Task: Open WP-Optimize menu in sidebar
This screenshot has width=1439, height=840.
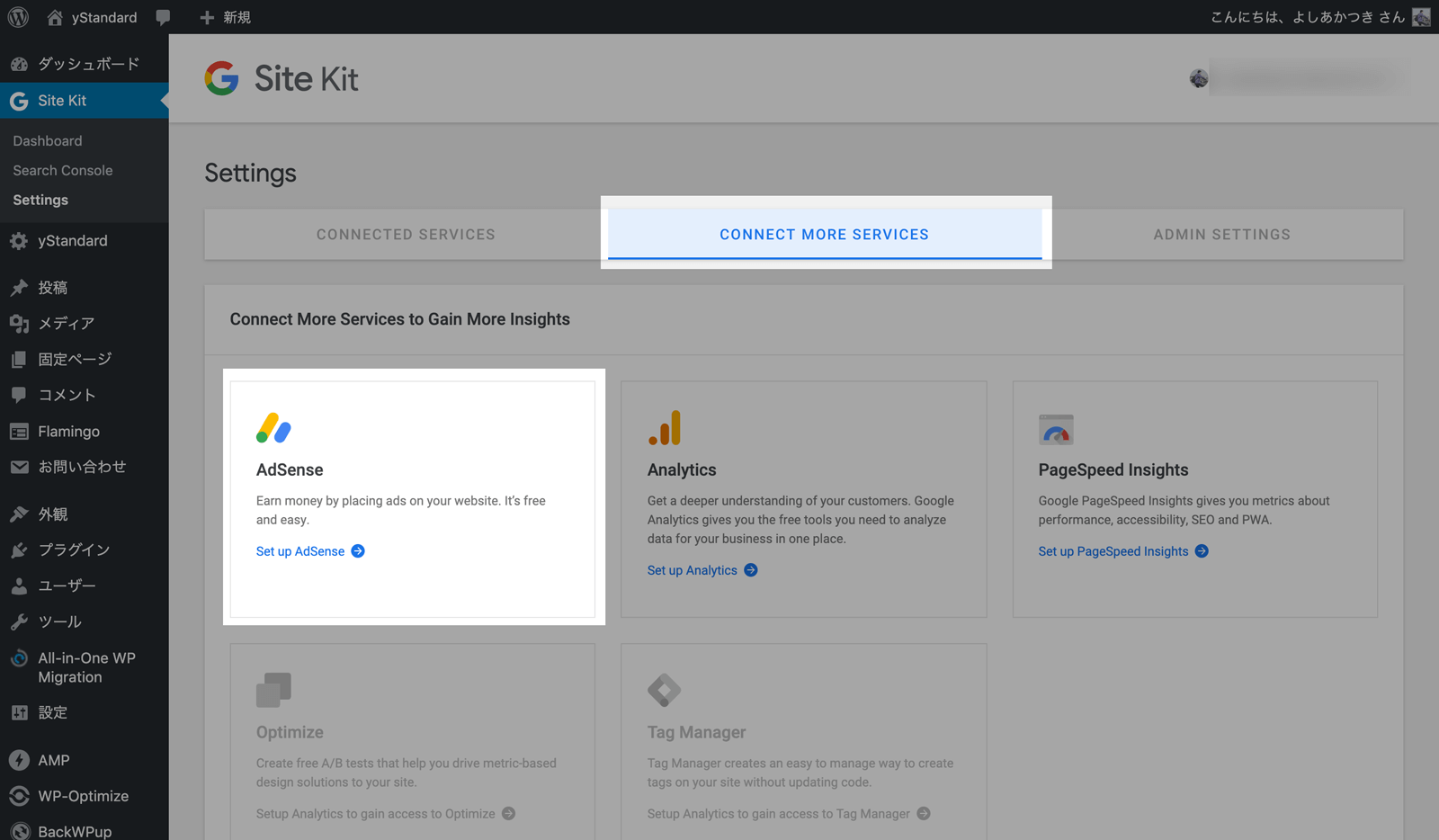Action: (x=85, y=796)
